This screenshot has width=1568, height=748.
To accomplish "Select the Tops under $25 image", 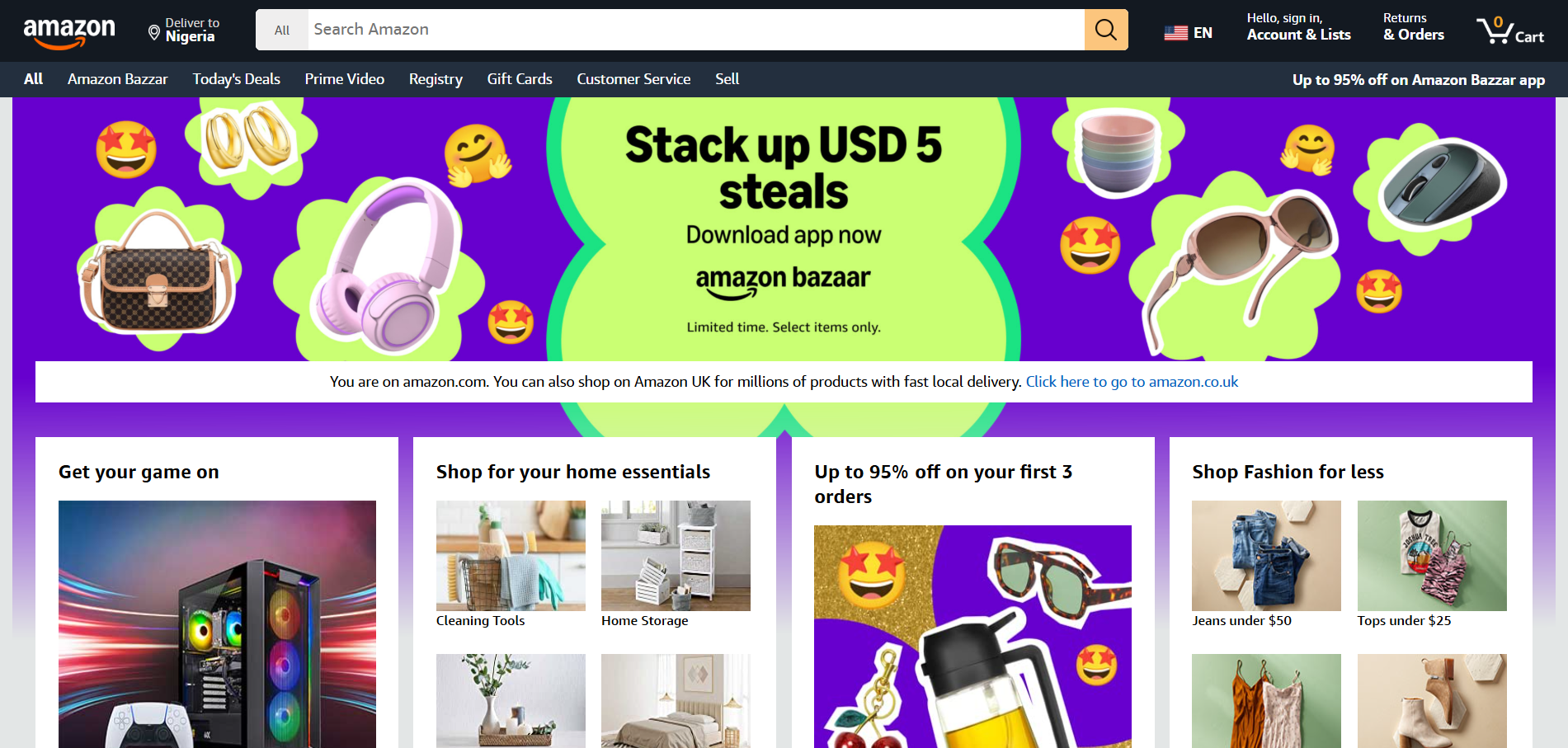I will (x=1432, y=556).
